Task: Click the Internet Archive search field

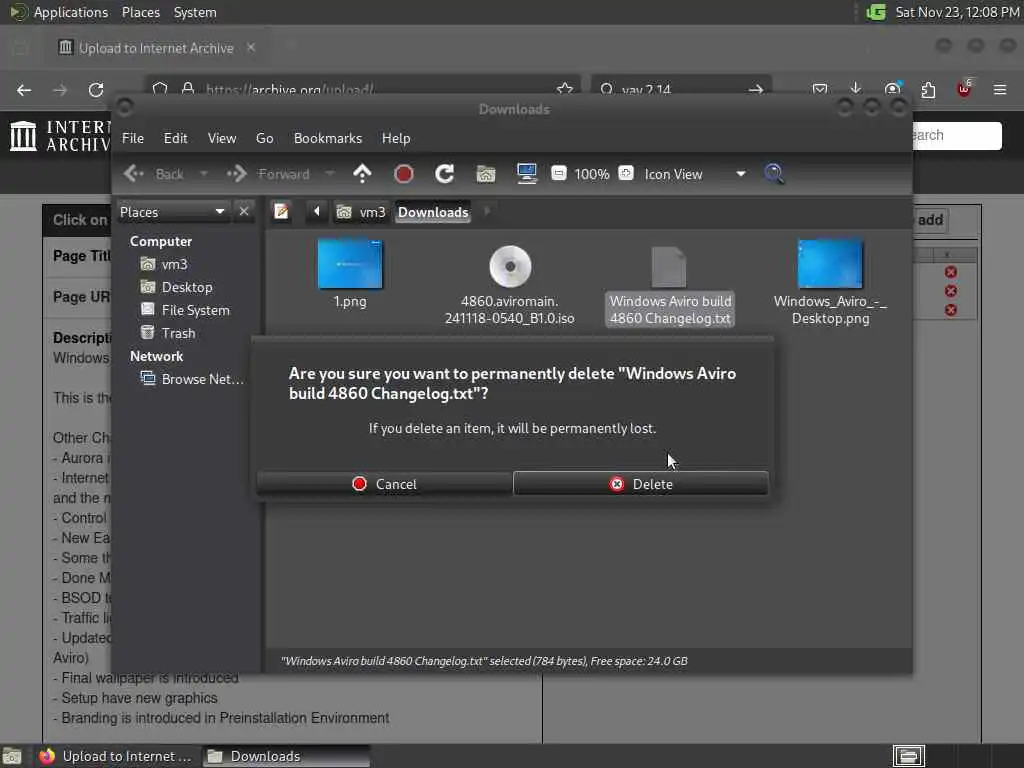Action: coord(956,135)
